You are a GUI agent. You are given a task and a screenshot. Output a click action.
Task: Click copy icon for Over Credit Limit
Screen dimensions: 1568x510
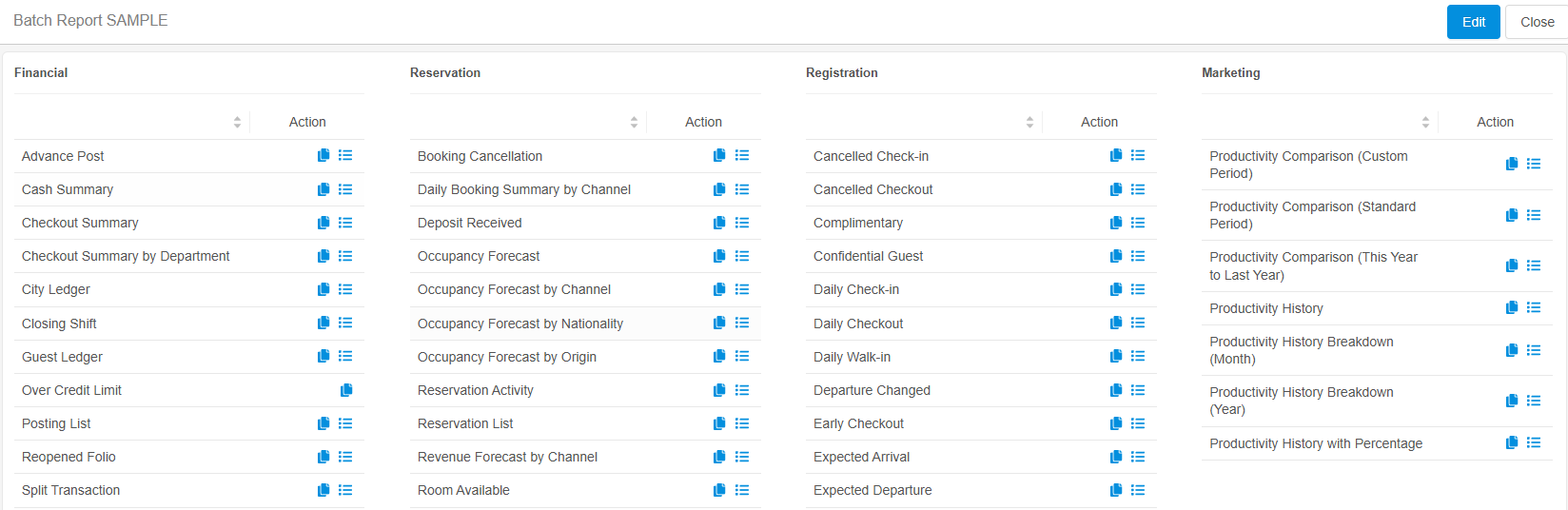pyautogui.click(x=346, y=390)
